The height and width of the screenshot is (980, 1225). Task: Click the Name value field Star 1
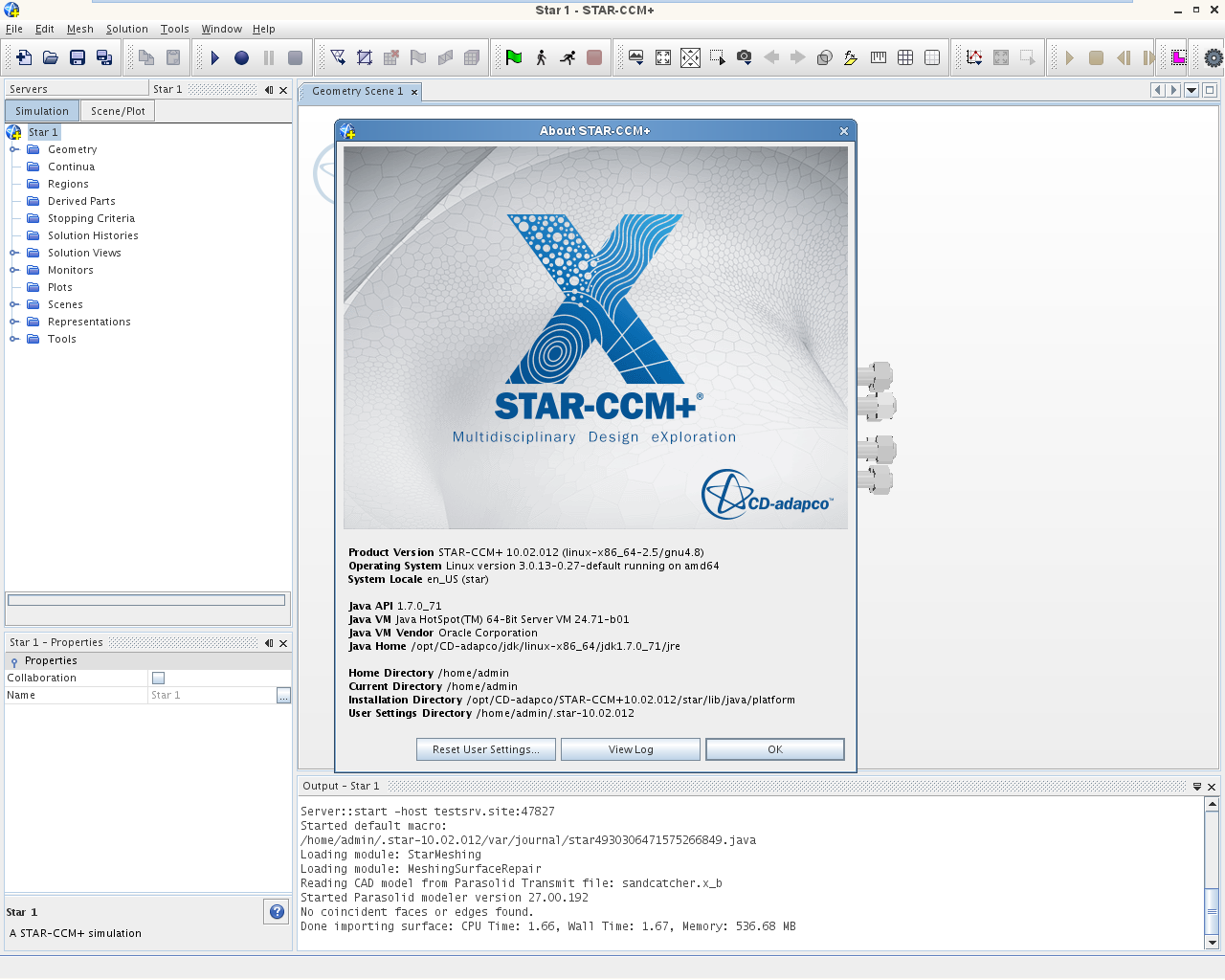(212, 695)
